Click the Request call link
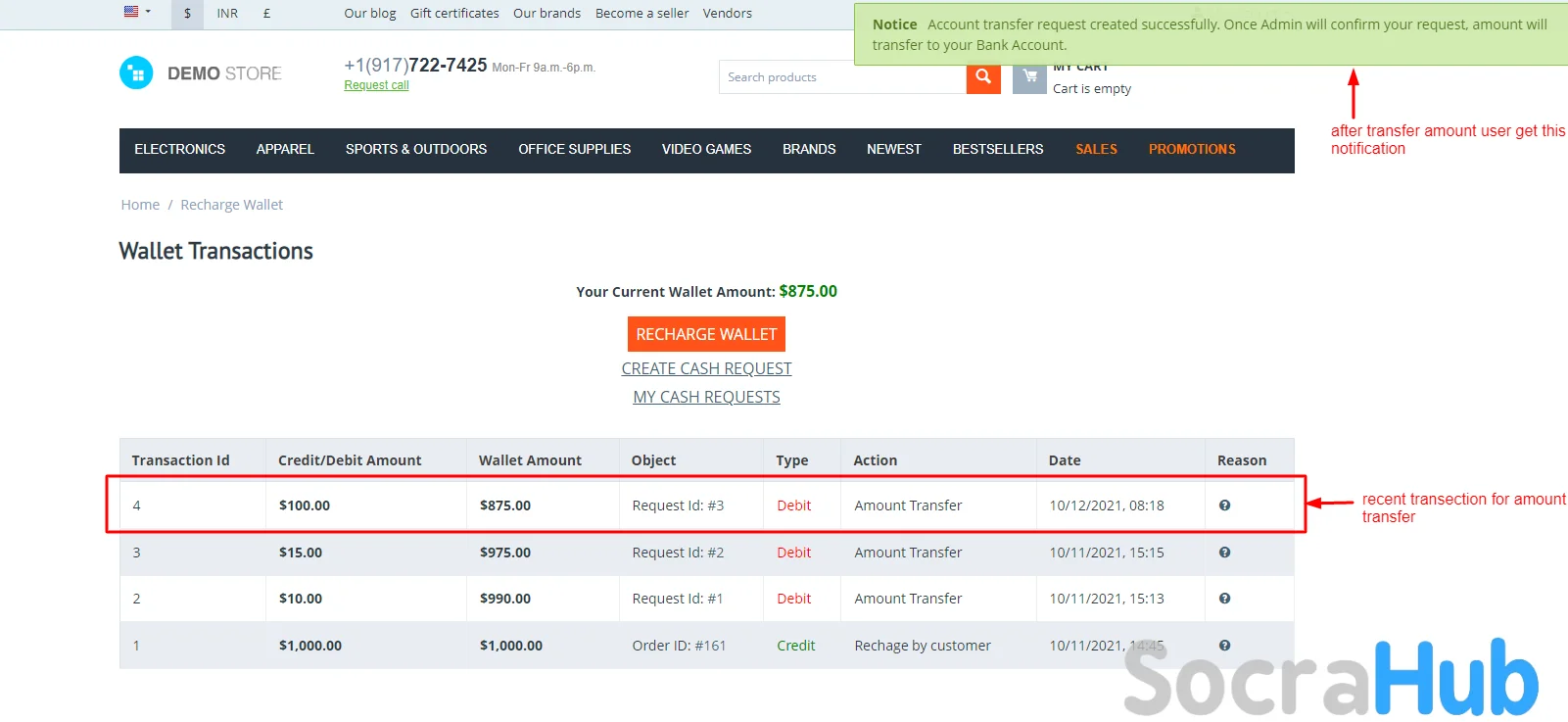This screenshot has height=722, width=1568. (x=376, y=85)
